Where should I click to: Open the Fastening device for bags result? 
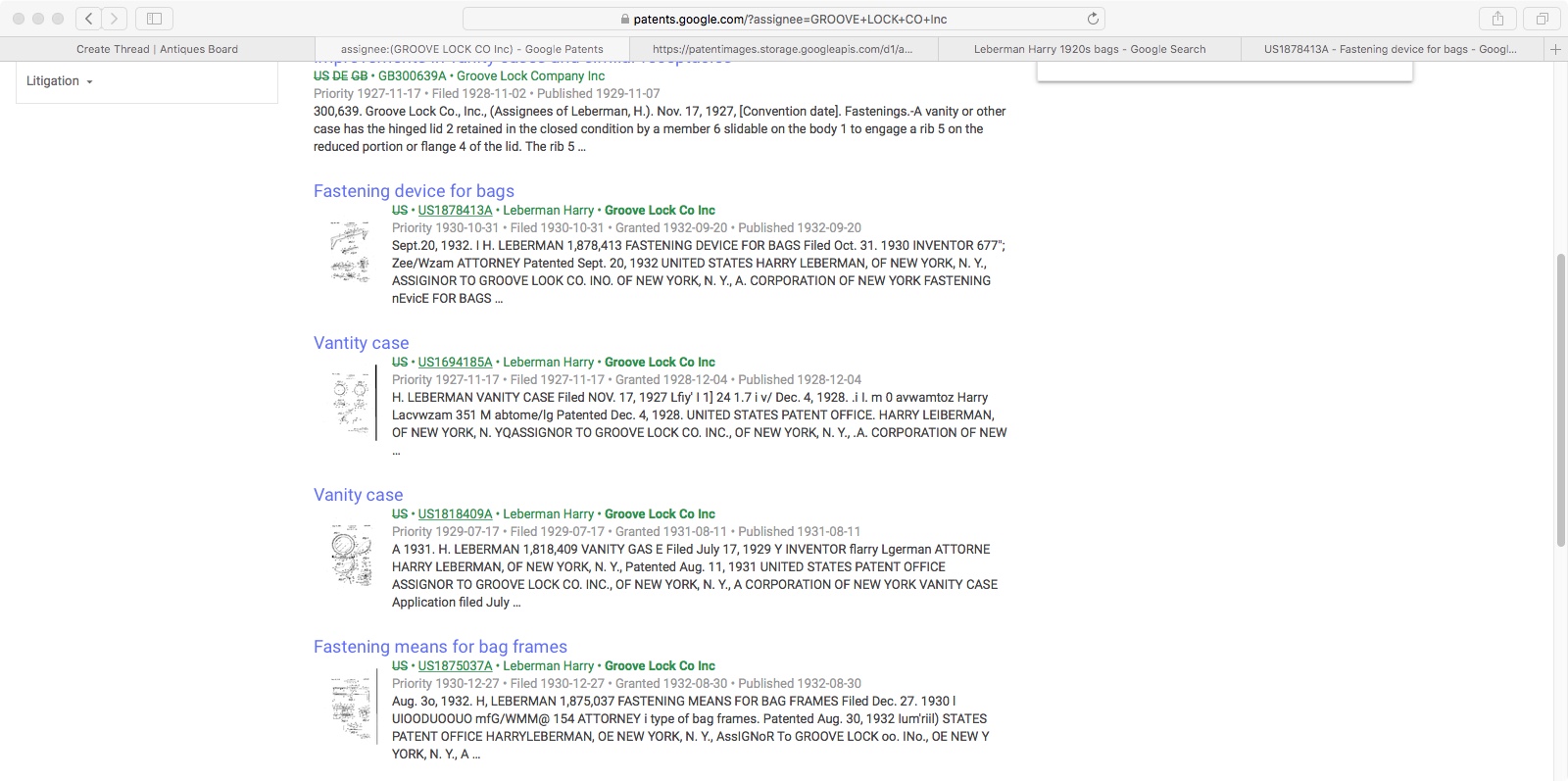(x=414, y=191)
